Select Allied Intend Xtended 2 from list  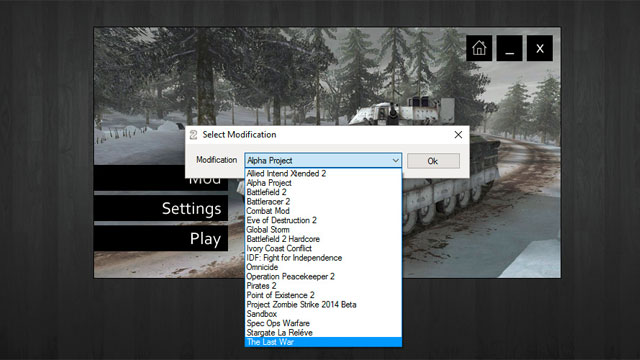pyautogui.click(x=323, y=173)
